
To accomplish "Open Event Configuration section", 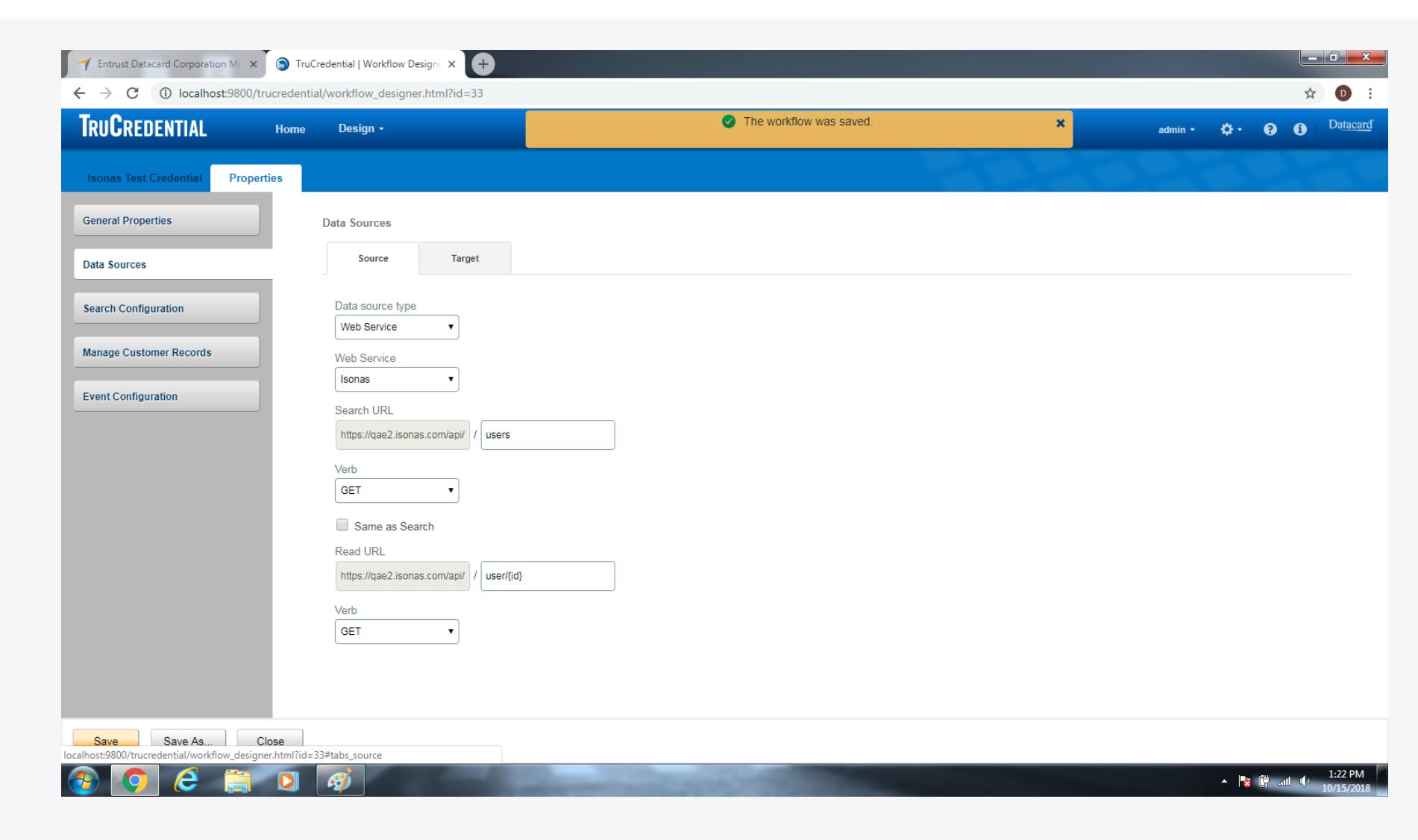I will tap(166, 396).
